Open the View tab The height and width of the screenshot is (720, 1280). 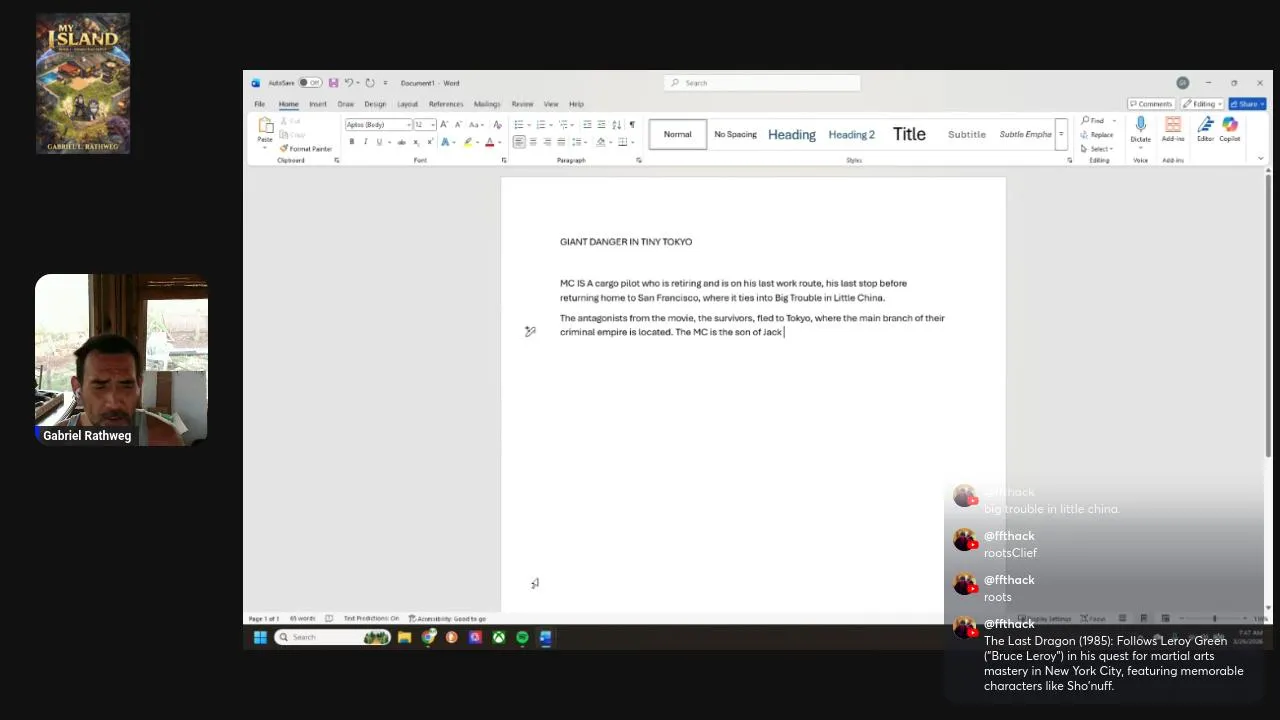click(x=551, y=104)
